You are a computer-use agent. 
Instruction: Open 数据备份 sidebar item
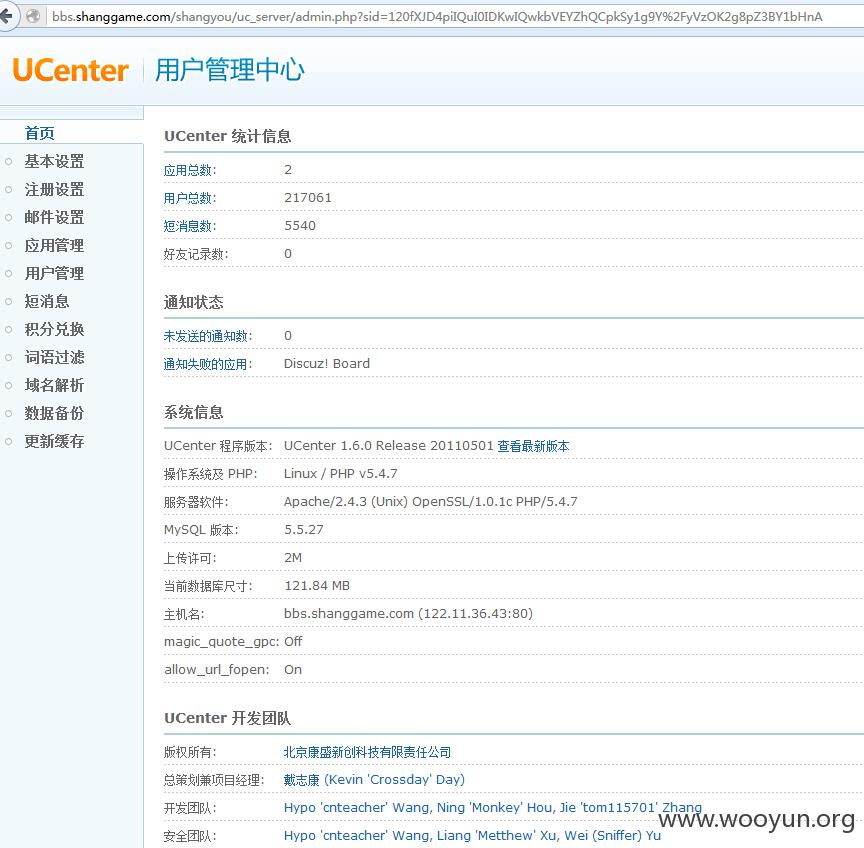54,413
